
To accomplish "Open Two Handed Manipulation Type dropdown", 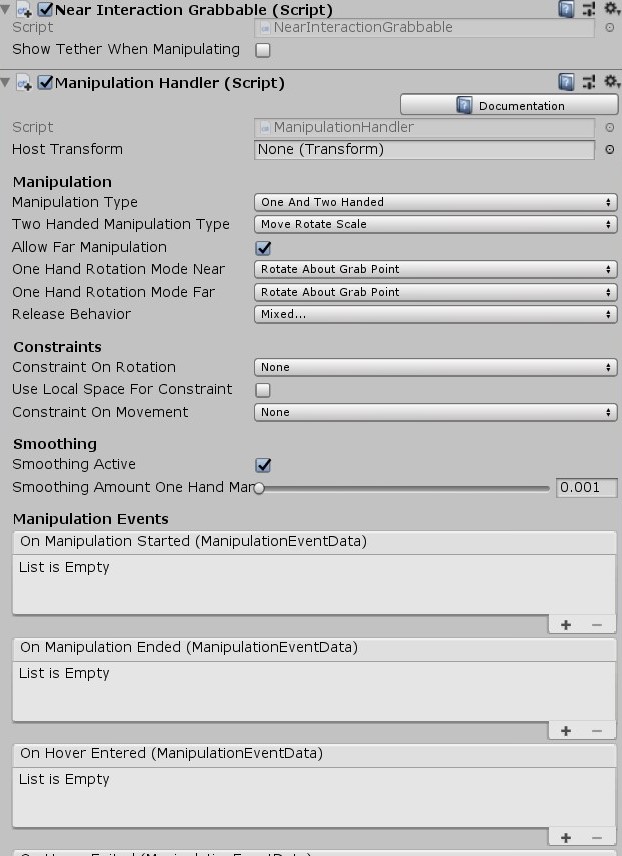I will pyautogui.click(x=435, y=224).
